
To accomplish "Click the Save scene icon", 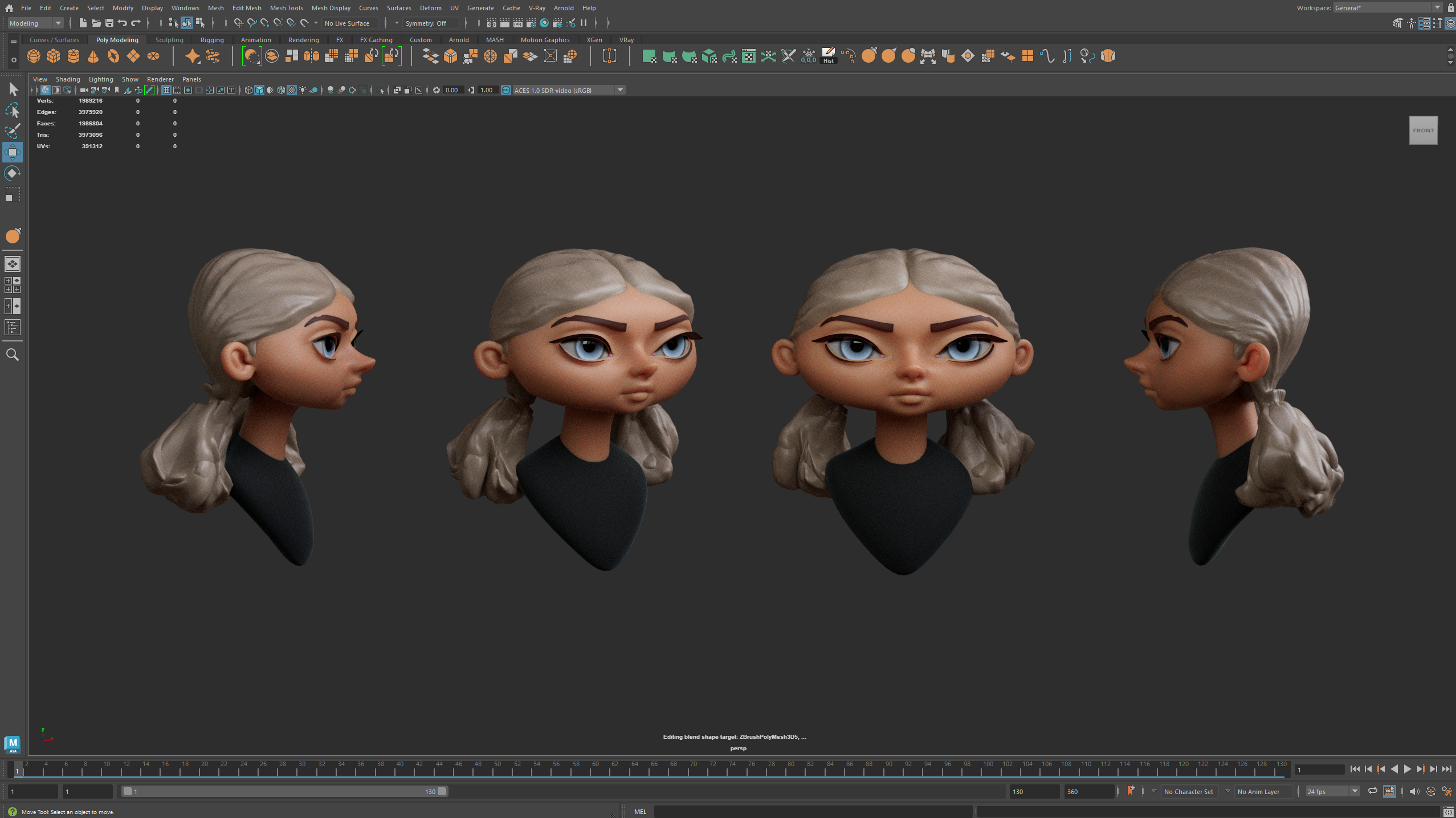I will pyautogui.click(x=109, y=23).
